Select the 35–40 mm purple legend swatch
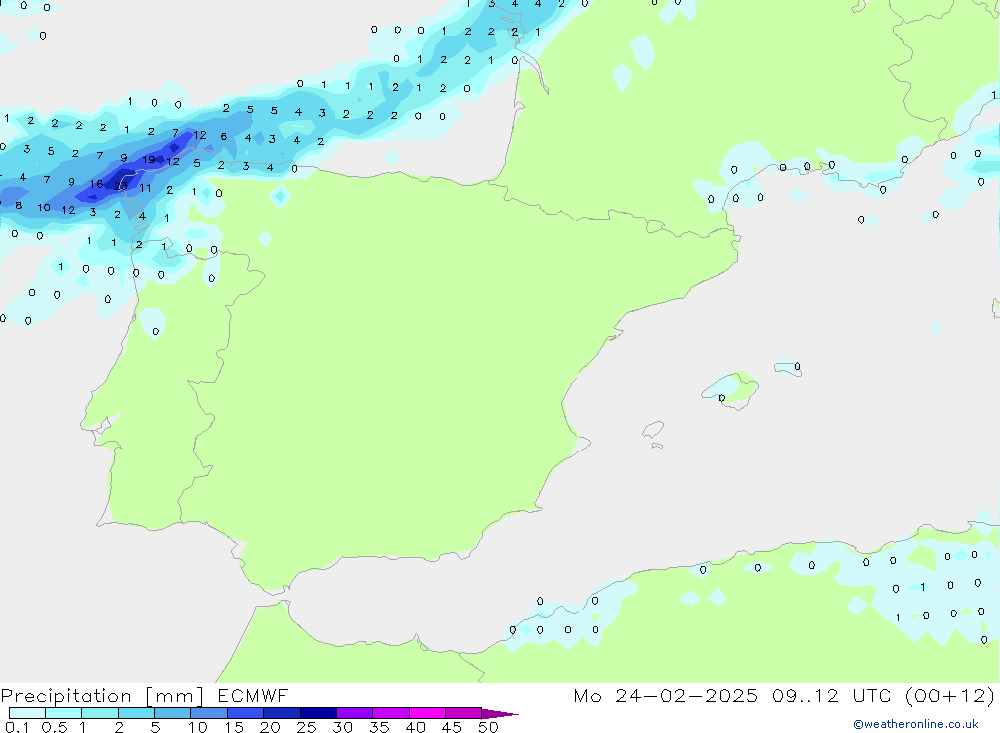Screen dimensions: 1000x733 (391, 713)
